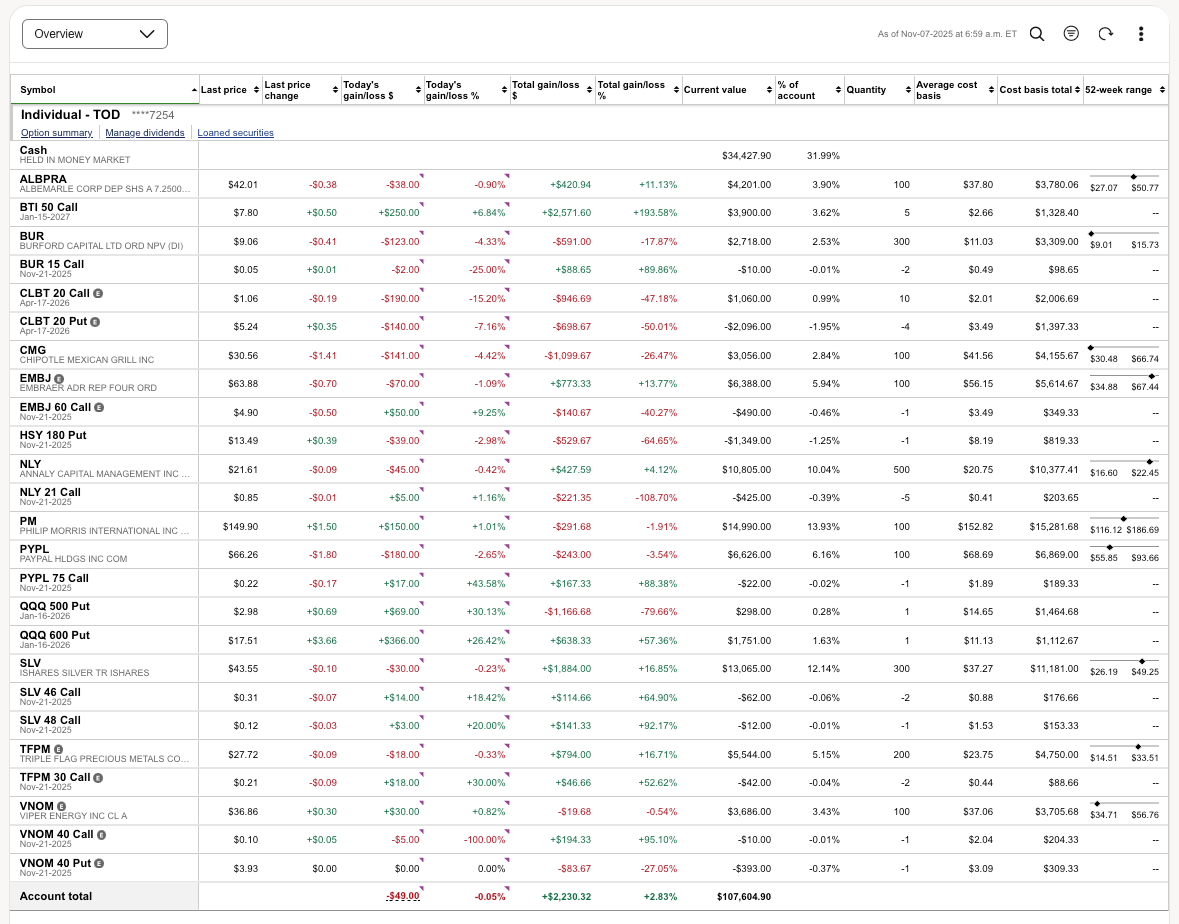Sort by the 52-week range column header

coord(1162,90)
